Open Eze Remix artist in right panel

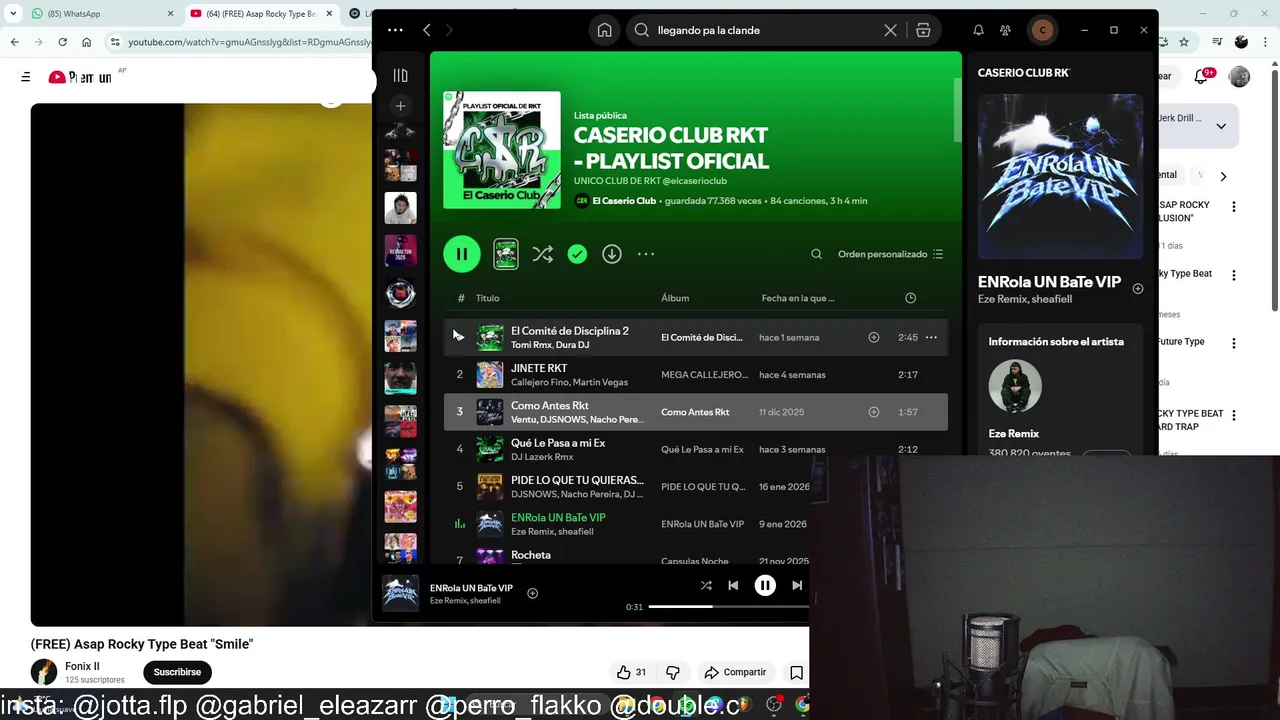1014,434
